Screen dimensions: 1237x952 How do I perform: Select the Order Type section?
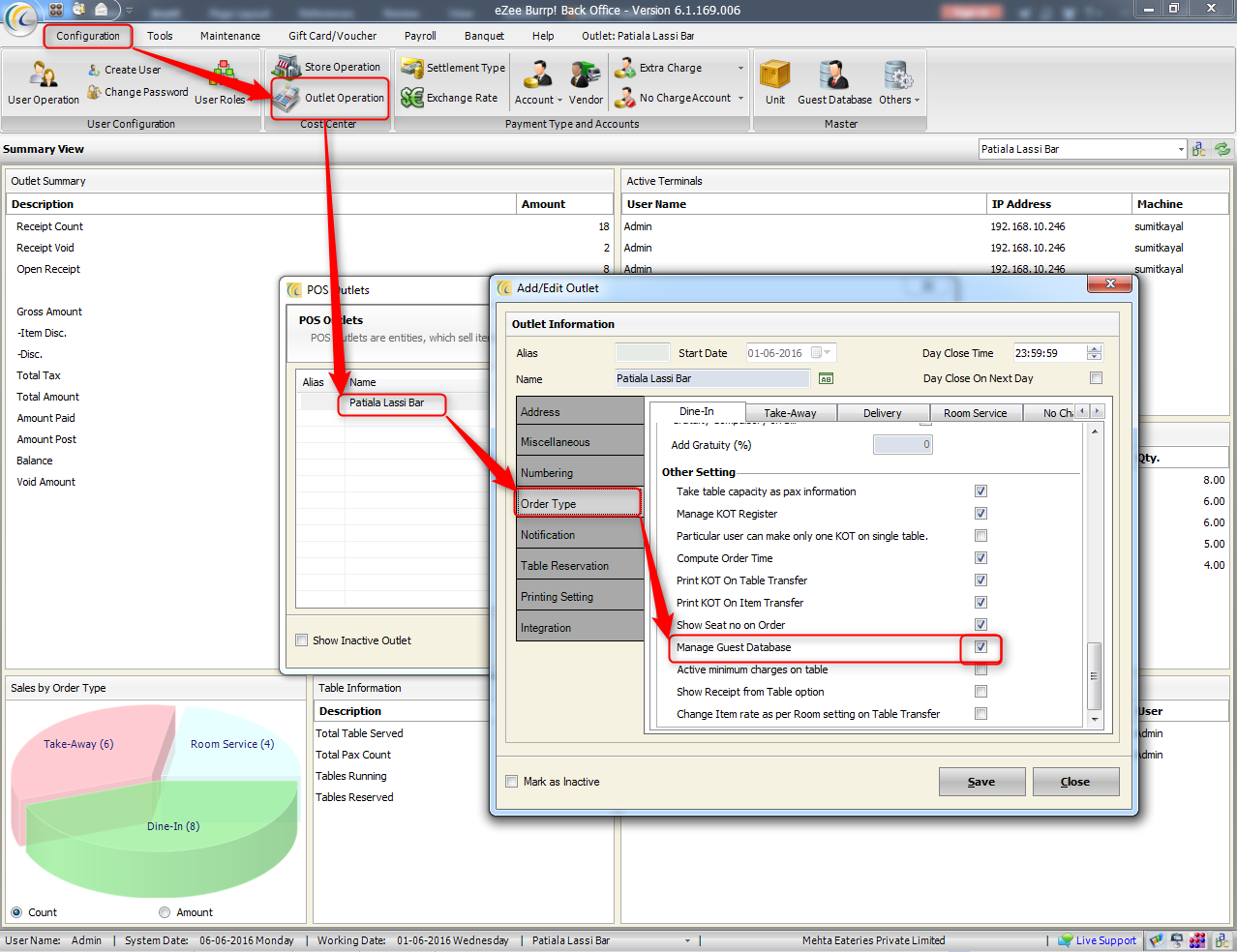[579, 503]
